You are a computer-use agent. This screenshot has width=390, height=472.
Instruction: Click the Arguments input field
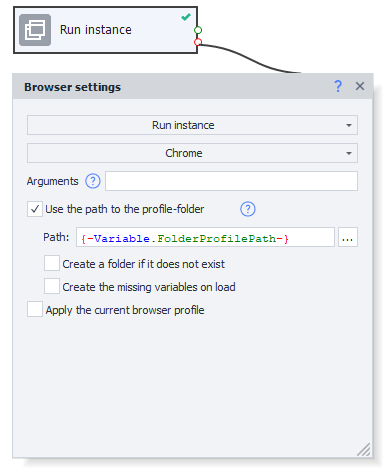point(231,181)
